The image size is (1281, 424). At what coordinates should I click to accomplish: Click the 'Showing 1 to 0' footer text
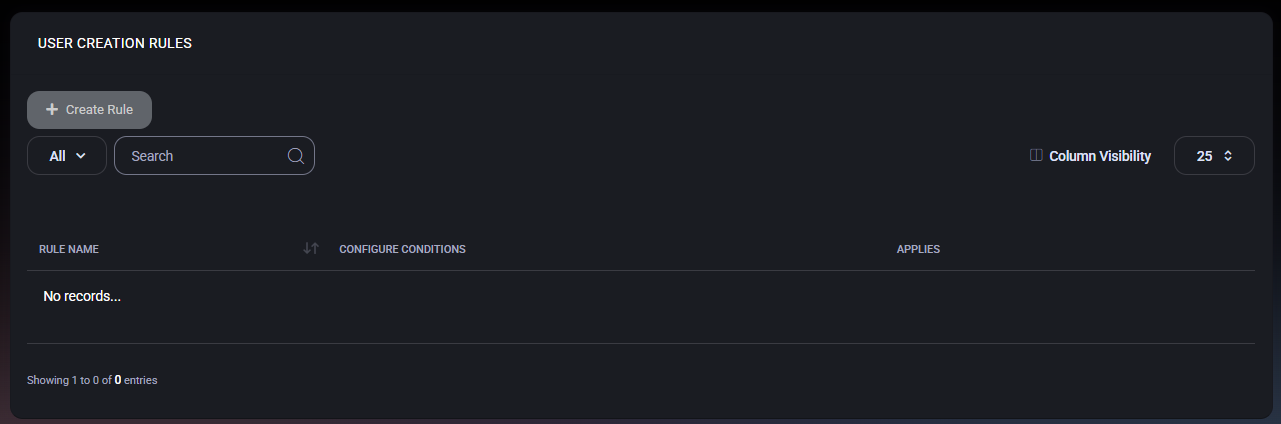68,380
